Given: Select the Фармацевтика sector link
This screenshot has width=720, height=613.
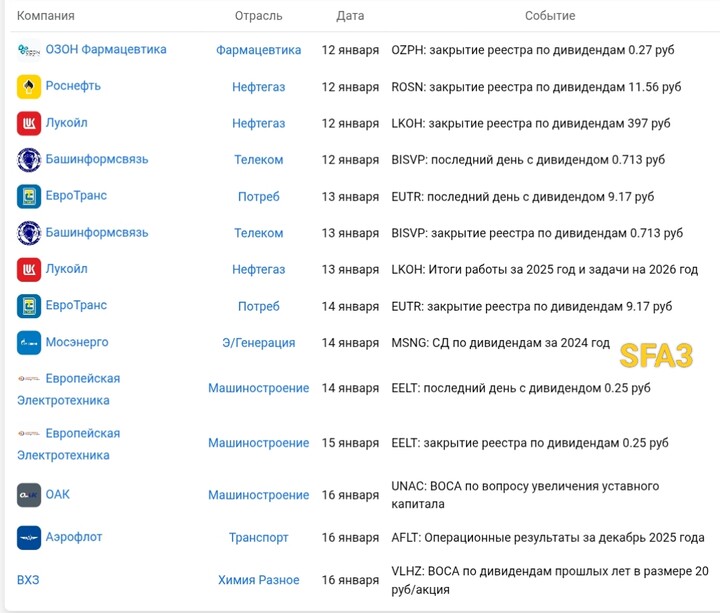Looking at the screenshot, I should coord(258,50).
